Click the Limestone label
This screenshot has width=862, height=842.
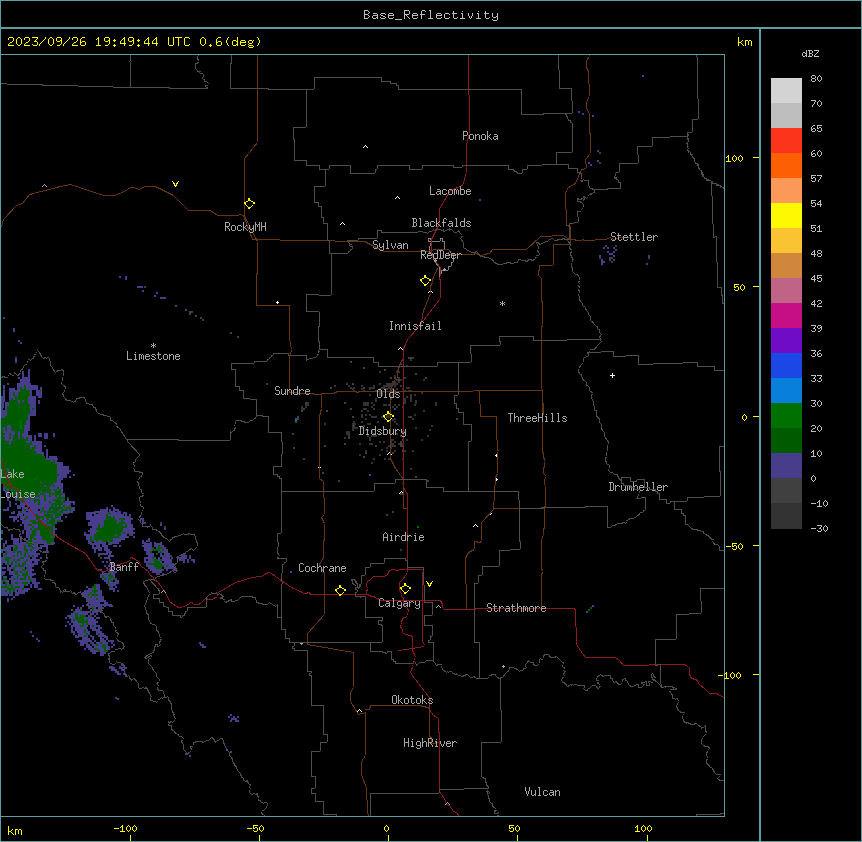coord(153,356)
